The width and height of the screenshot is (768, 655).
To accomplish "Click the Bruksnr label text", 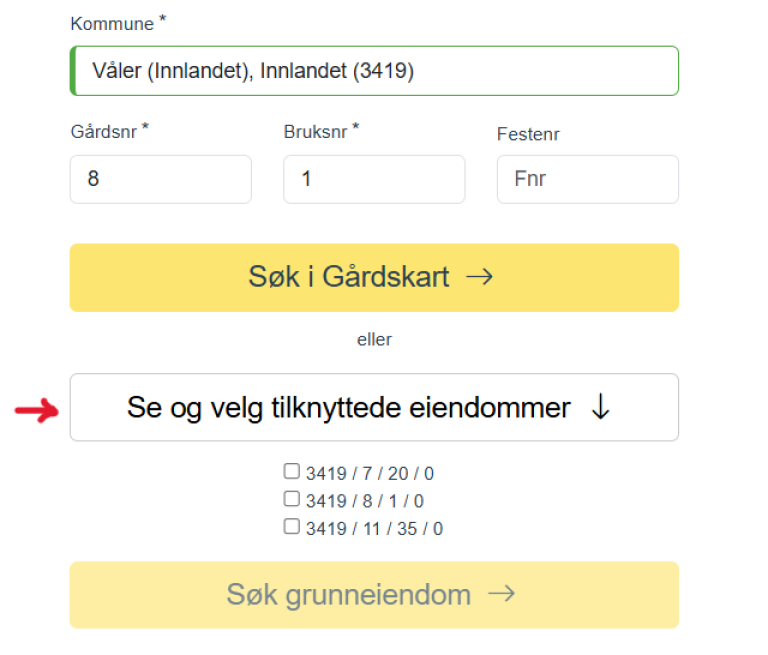I will (x=315, y=131).
